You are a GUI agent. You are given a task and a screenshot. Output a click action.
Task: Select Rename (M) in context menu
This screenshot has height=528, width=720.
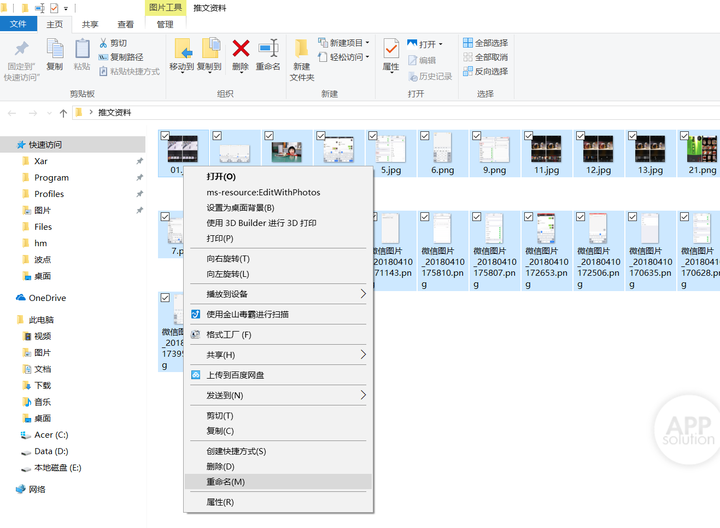[x=278, y=482]
